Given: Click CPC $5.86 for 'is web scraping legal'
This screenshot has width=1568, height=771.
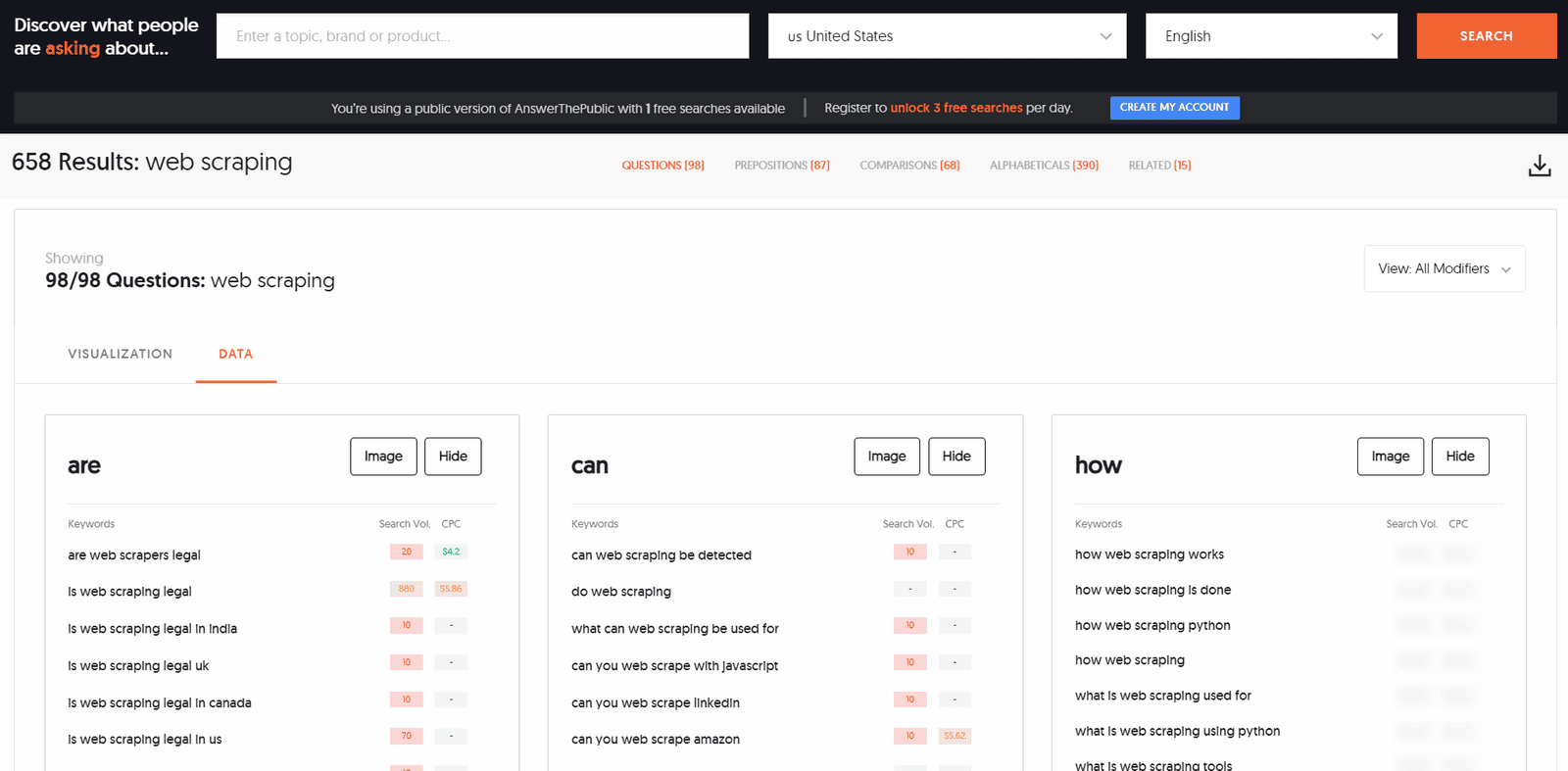Looking at the screenshot, I should click(451, 589).
